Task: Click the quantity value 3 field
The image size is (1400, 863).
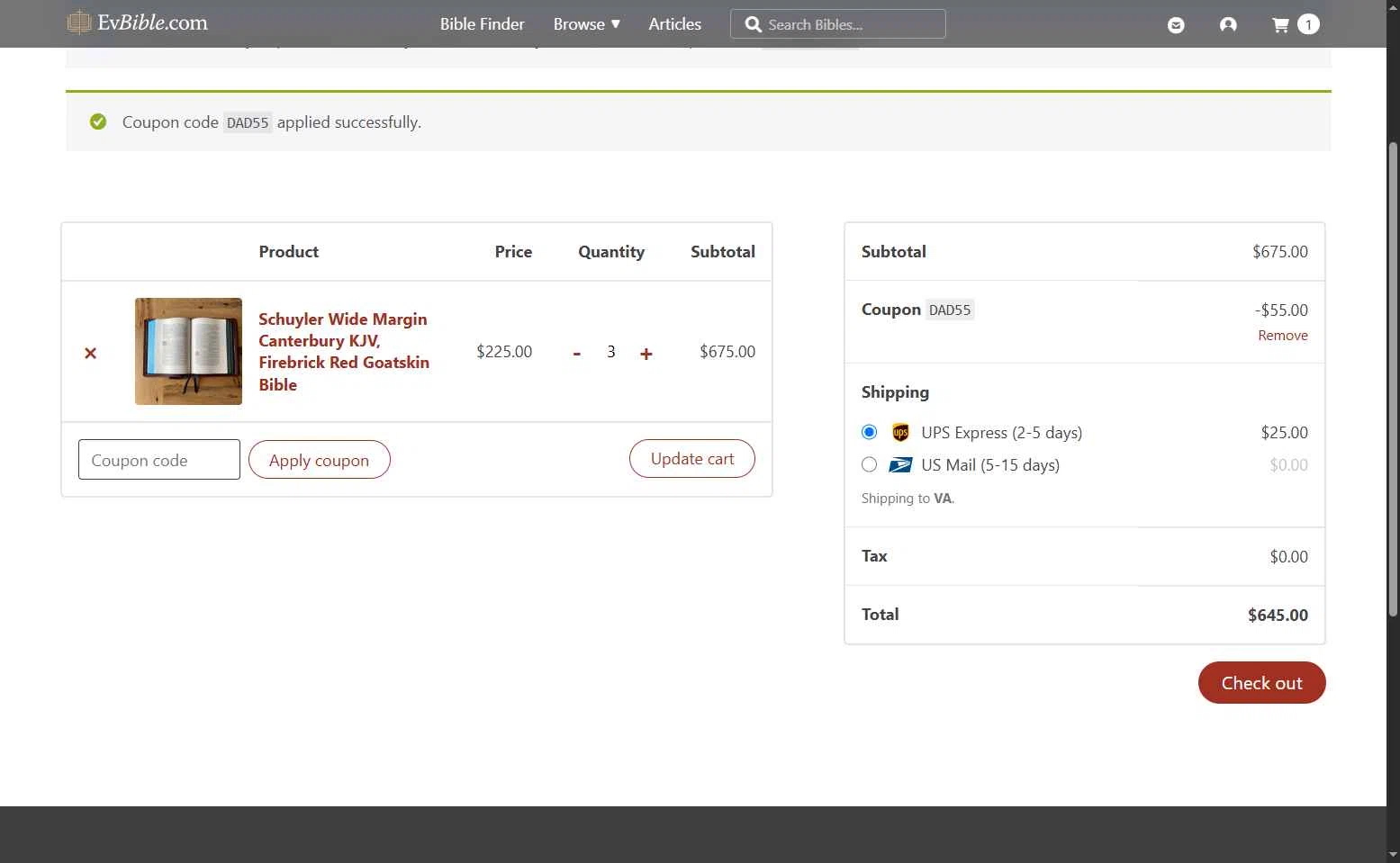Action: pos(611,352)
